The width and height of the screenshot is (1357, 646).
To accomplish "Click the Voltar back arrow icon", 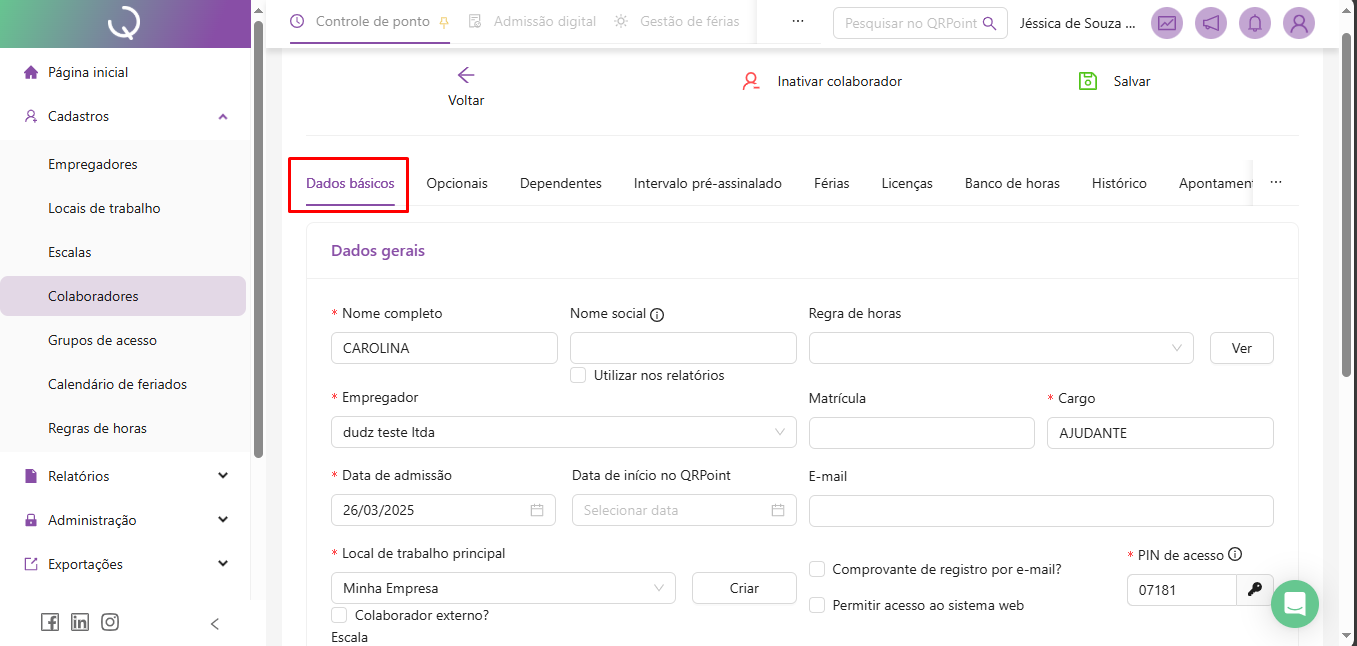I will 465,75.
